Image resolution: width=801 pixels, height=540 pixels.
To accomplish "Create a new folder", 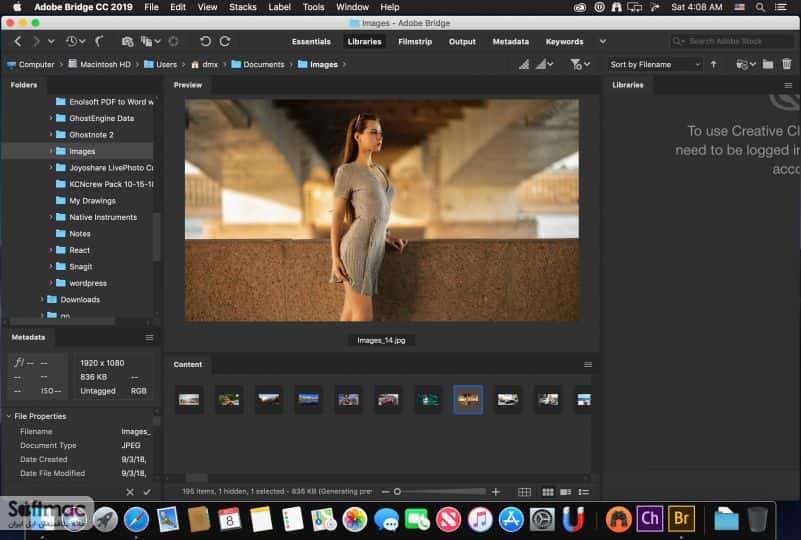I will tap(768, 64).
